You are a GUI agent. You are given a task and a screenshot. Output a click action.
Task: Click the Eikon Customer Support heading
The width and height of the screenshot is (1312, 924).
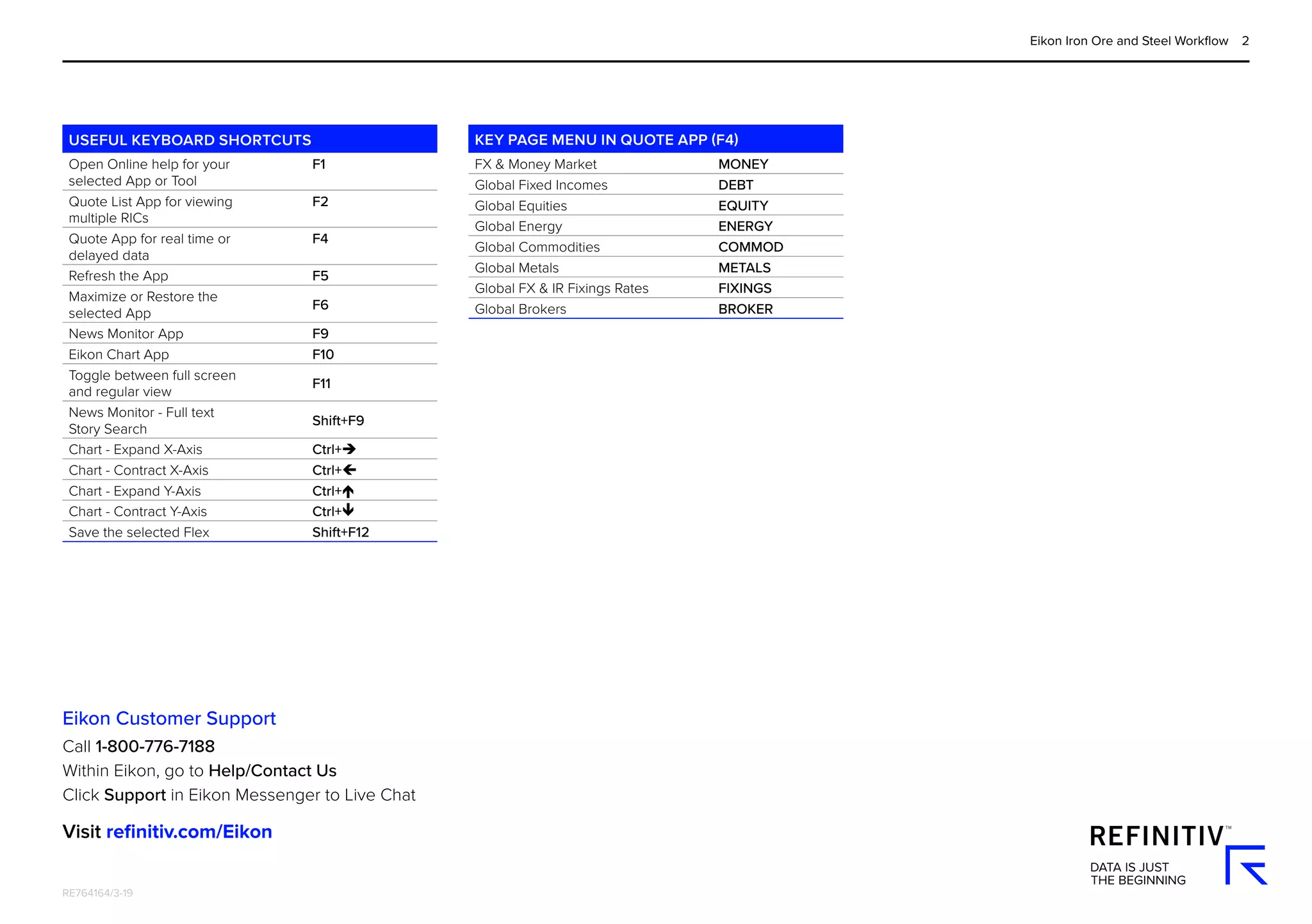(169, 718)
